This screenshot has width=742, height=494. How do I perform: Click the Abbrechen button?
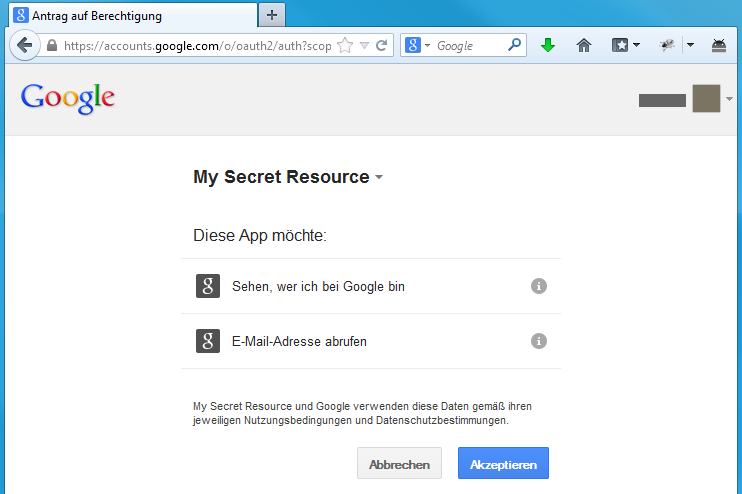pyautogui.click(x=399, y=463)
